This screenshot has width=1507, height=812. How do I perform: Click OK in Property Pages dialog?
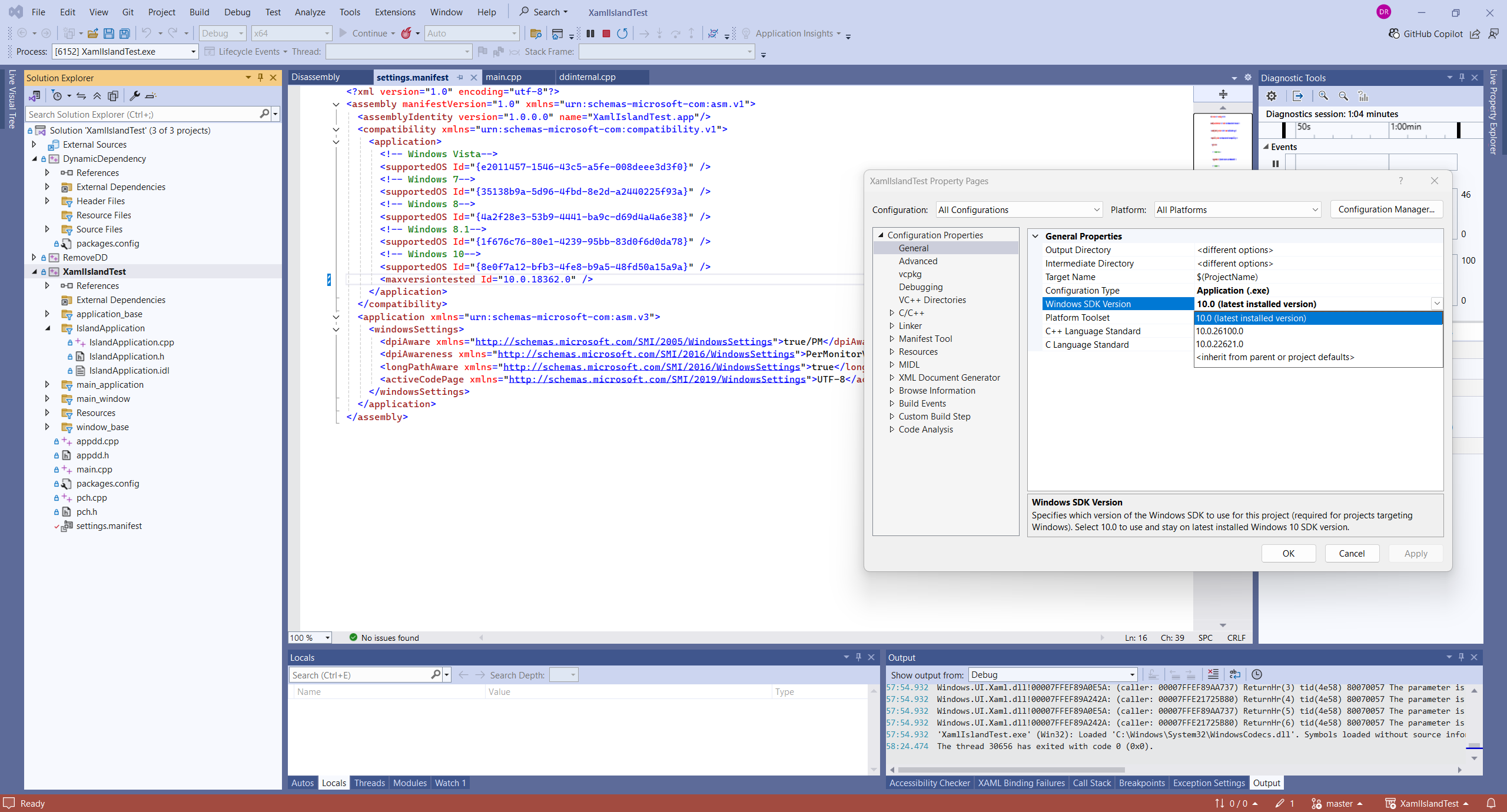coord(1289,554)
